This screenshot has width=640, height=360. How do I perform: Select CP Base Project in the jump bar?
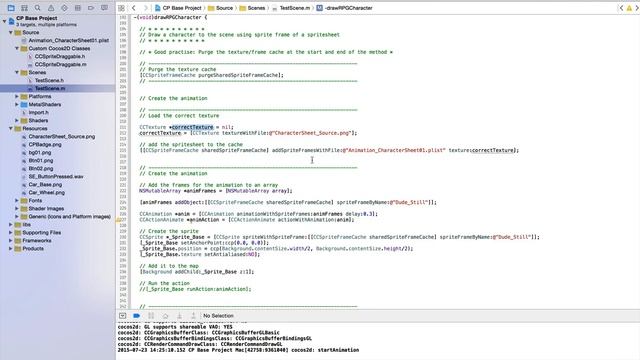(178, 8)
